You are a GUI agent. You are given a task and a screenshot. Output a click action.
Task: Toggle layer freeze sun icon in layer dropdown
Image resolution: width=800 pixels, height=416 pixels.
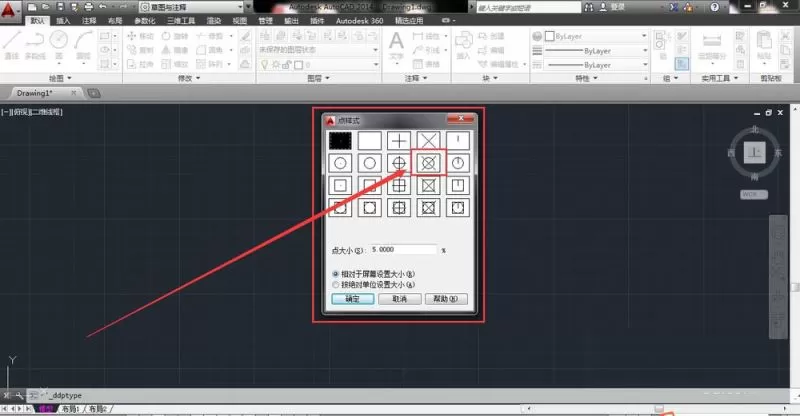click(276, 65)
